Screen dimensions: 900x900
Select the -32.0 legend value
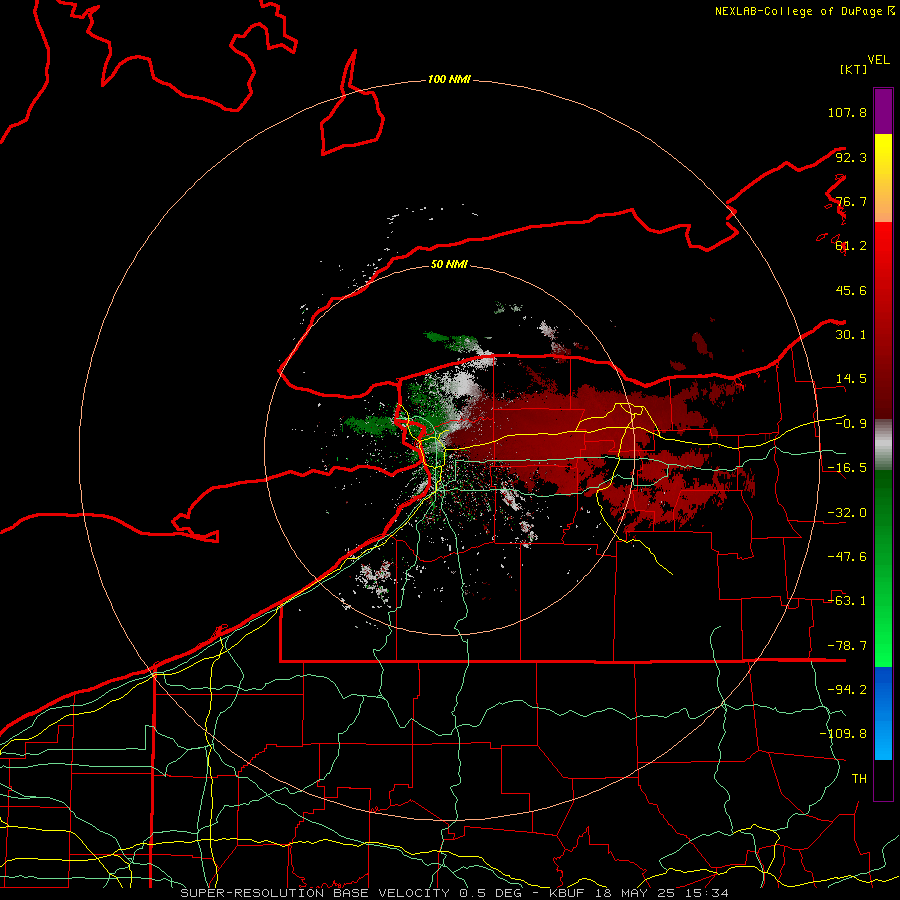(x=847, y=513)
